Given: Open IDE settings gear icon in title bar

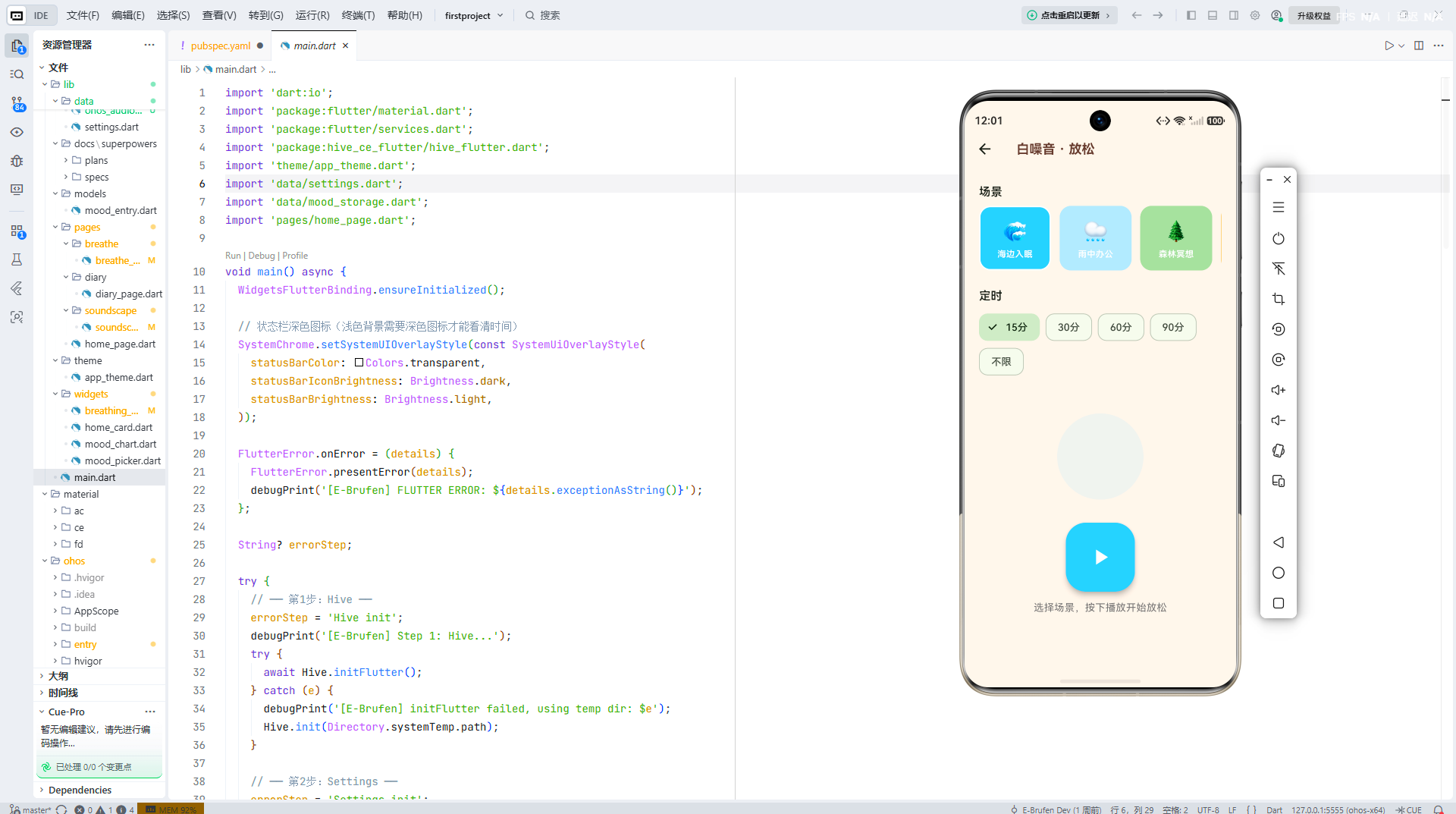Looking at the screenshot, I should pyautogui.click(x=1255, y=15).
